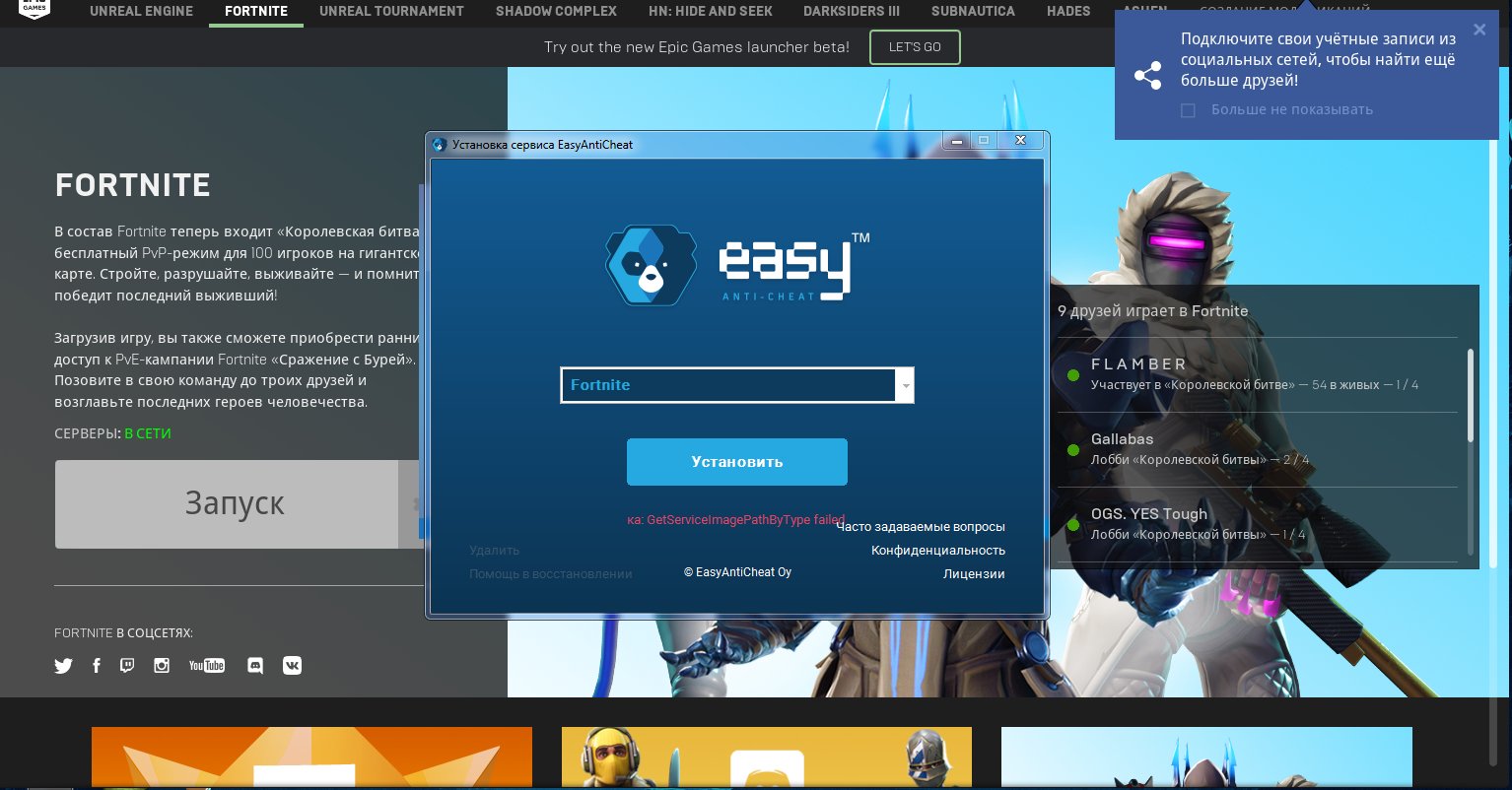The image size is (1512, 790).
Task: Select friend FLAMBER in the list
Action: pyautogui.click(x=1257, y=374)
